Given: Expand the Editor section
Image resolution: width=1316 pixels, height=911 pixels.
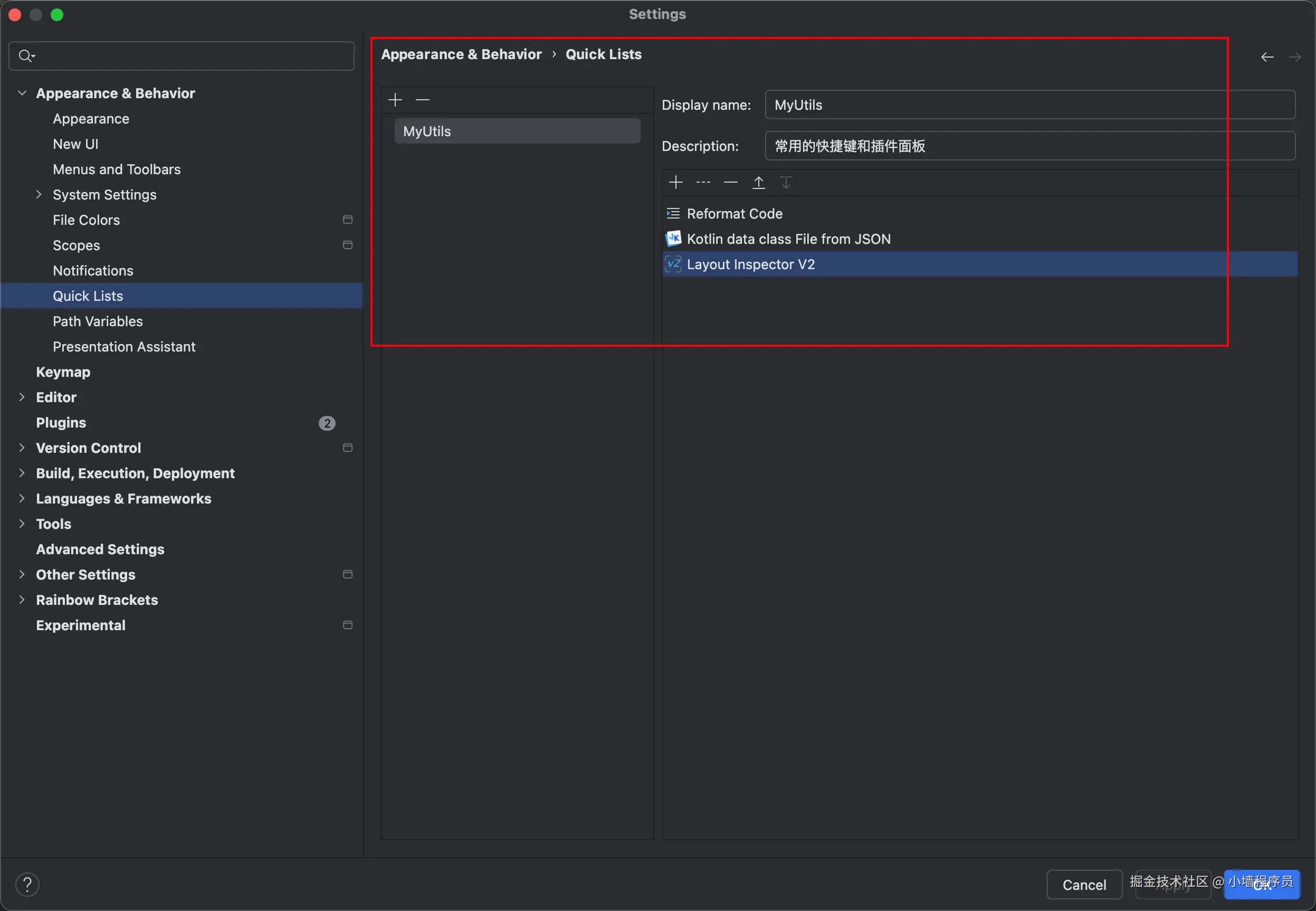Looking at the screenshot, I should [x=22, y=397].
